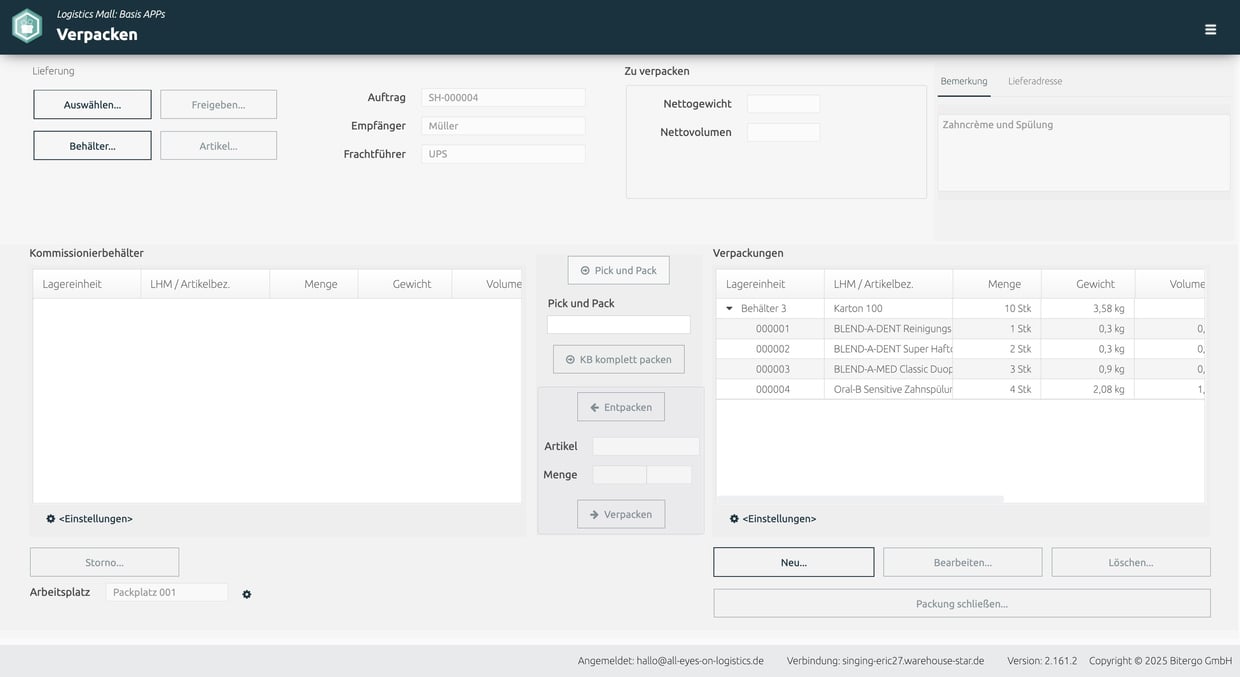
Task: Click the Auswählen... button
Action: pos(92,105)
